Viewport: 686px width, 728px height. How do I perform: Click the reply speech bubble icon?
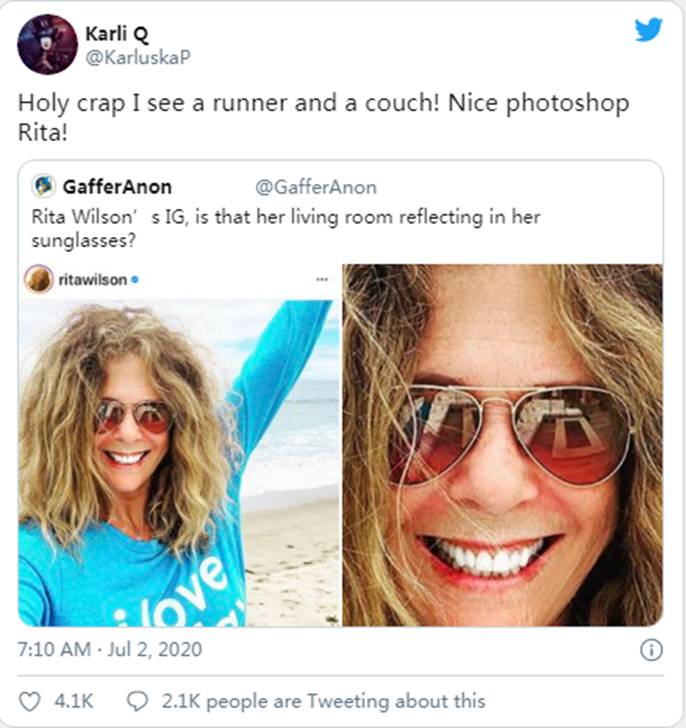pos(139,701)
